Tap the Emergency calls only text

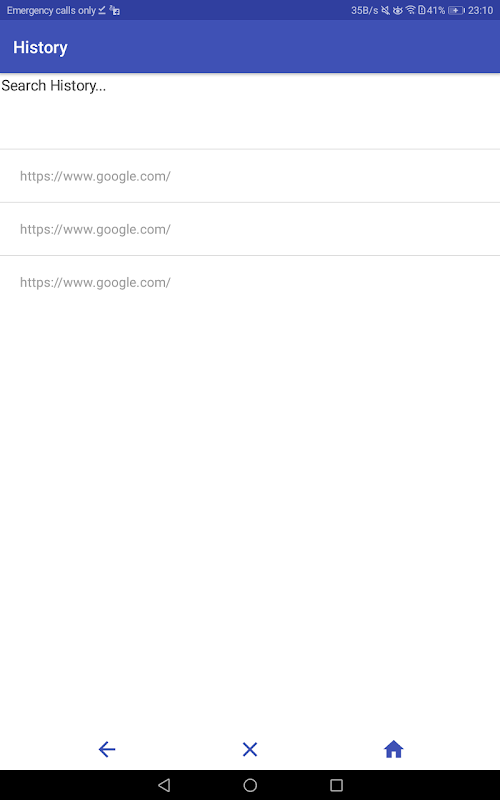[x=51, y=10]
